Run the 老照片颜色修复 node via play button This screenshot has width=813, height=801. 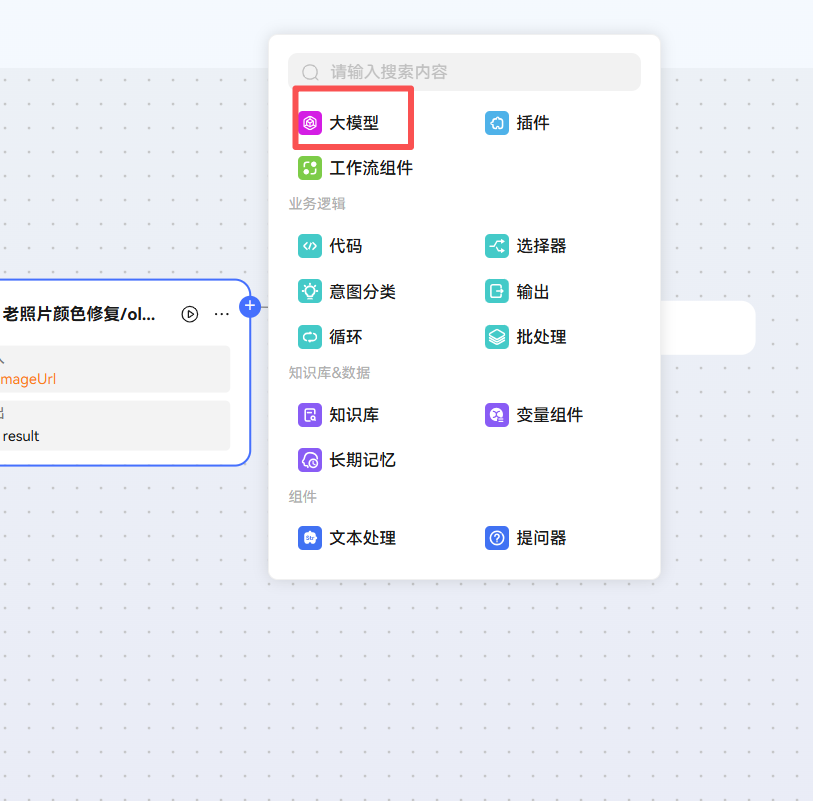tap(189, 313)
